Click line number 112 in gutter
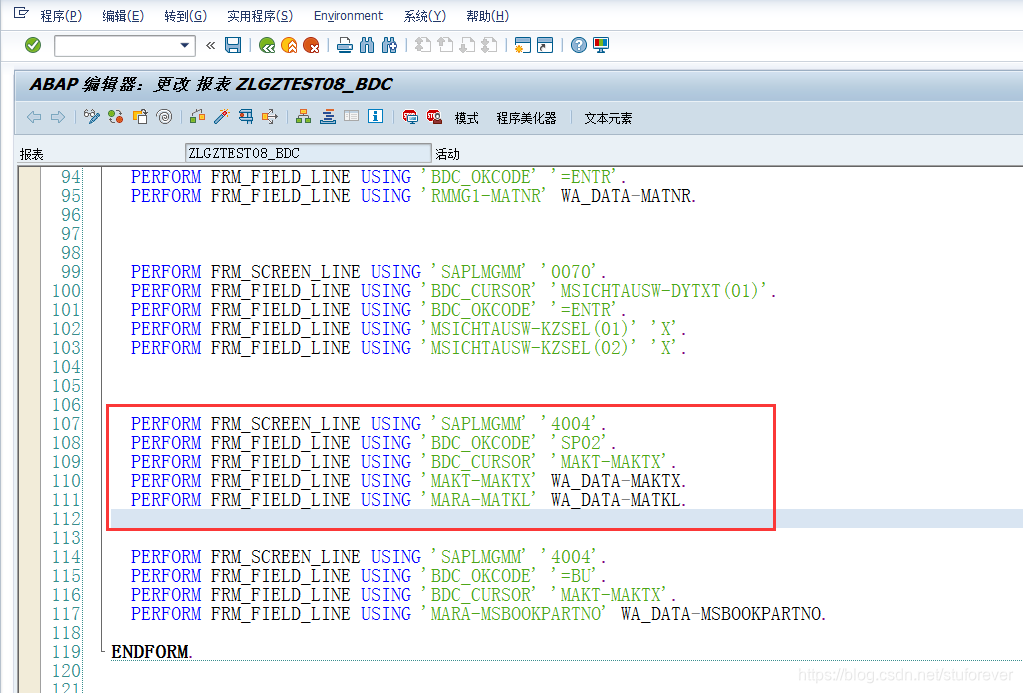This screenshot has height=693, width=1023. [x=67, y=519]
